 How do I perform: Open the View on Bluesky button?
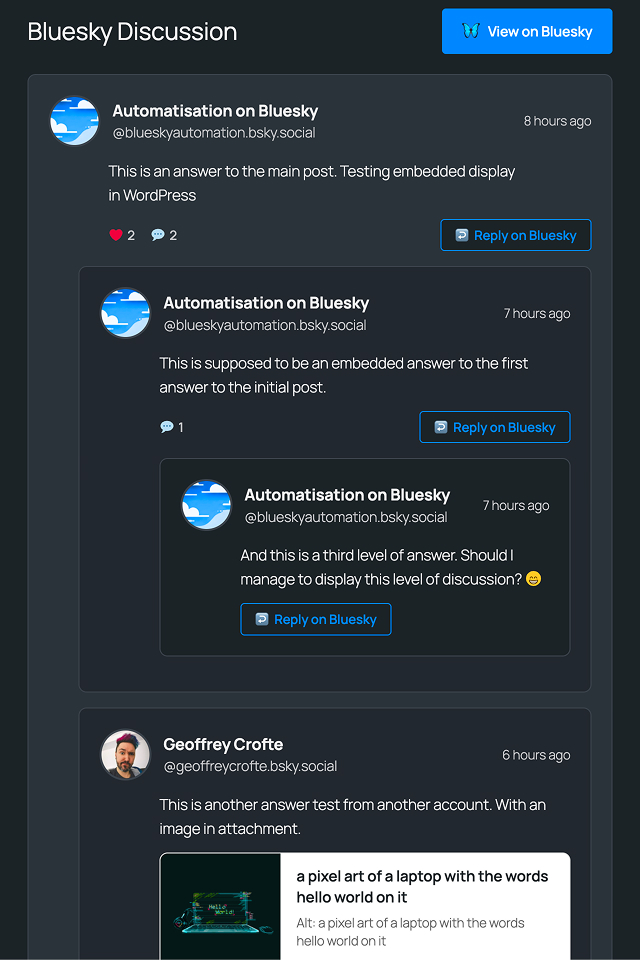tap(527, 31)
